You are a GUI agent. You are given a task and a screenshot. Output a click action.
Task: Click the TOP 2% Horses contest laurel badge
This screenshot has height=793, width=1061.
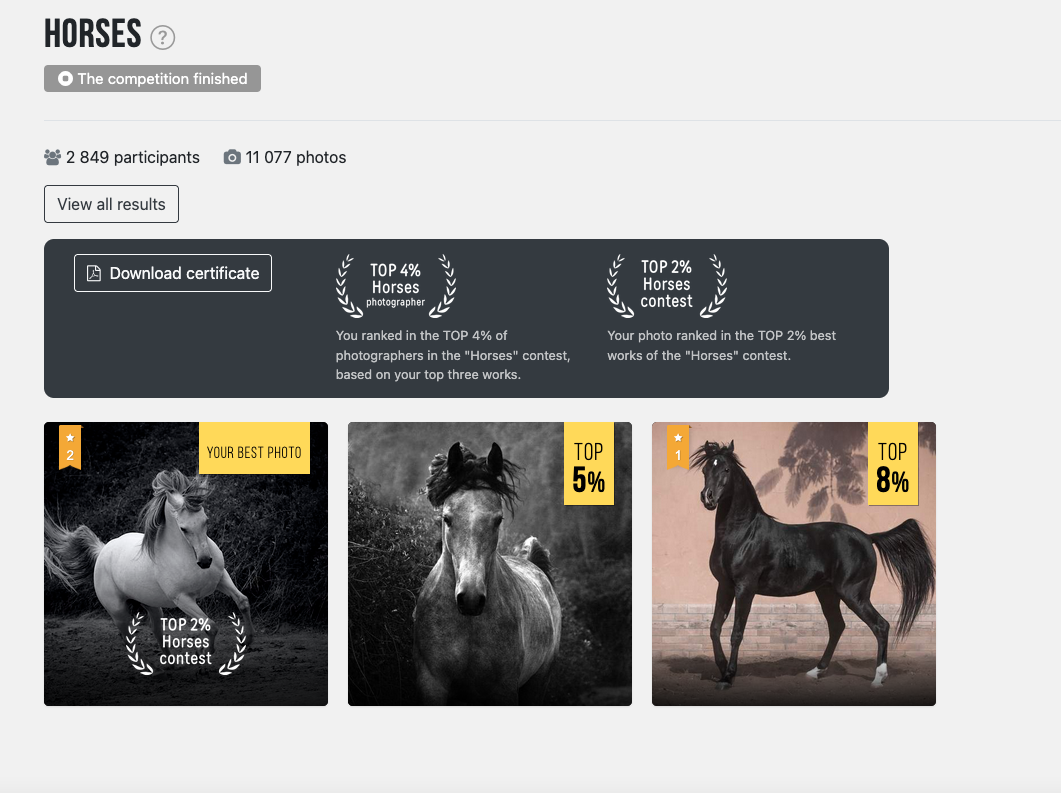tap(667, 286)
